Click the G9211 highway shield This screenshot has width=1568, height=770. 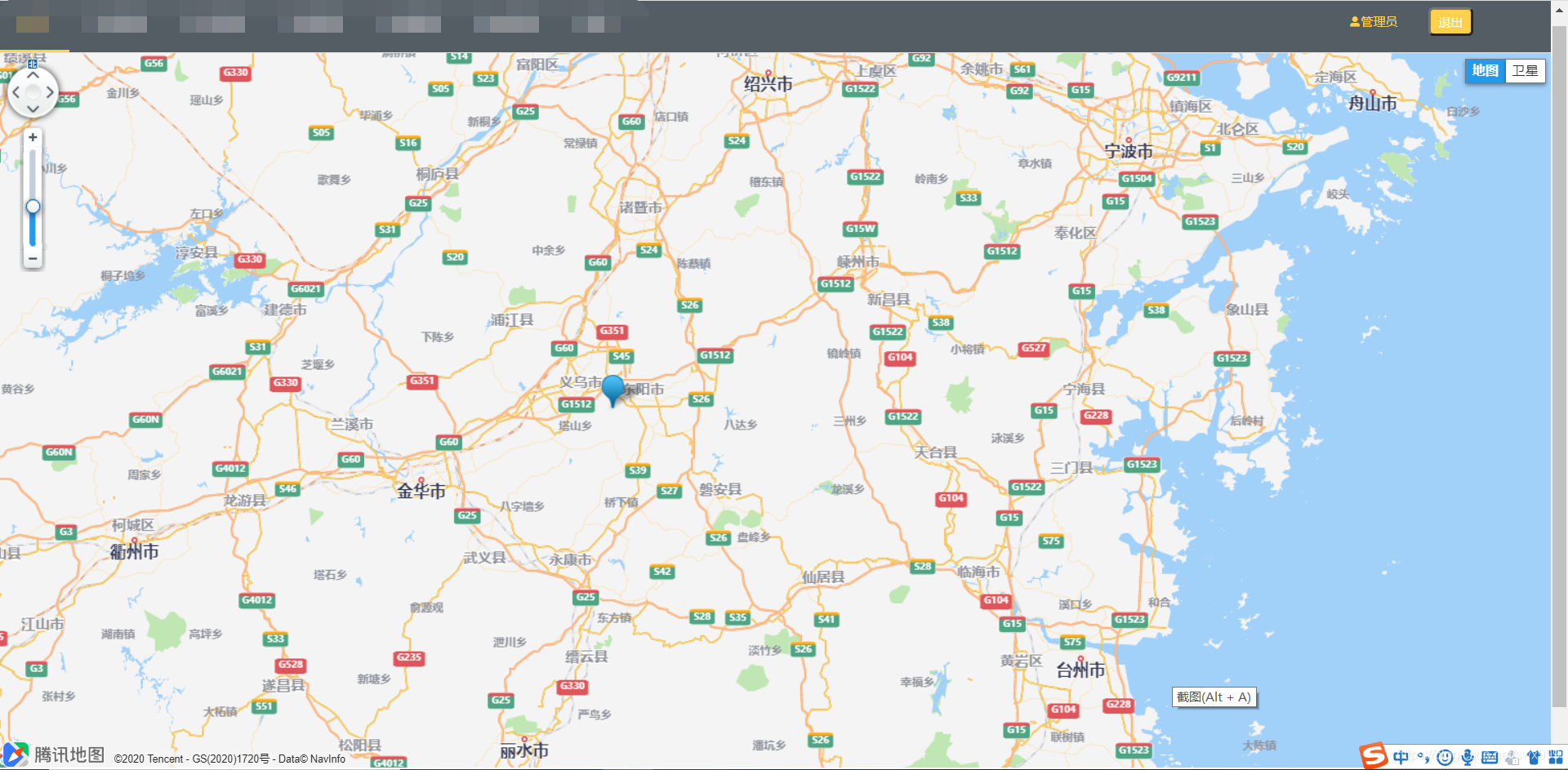(x=1182, y=78)
